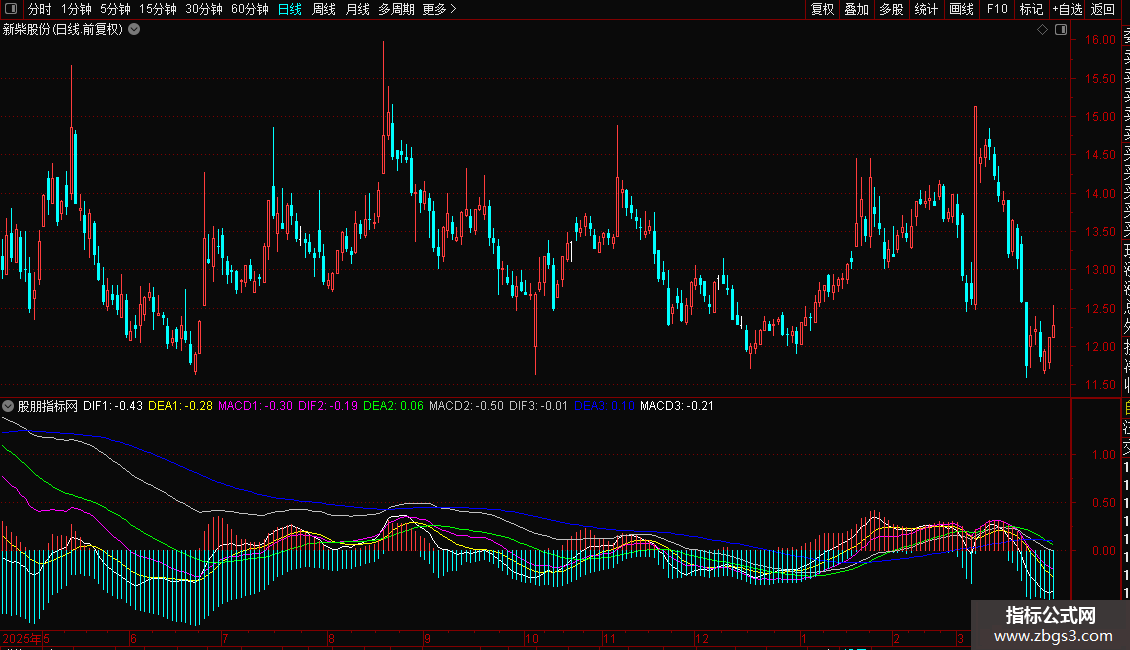Click the 返回 back button
This screenshot has width=1130, height=650.
(1103, 9)
